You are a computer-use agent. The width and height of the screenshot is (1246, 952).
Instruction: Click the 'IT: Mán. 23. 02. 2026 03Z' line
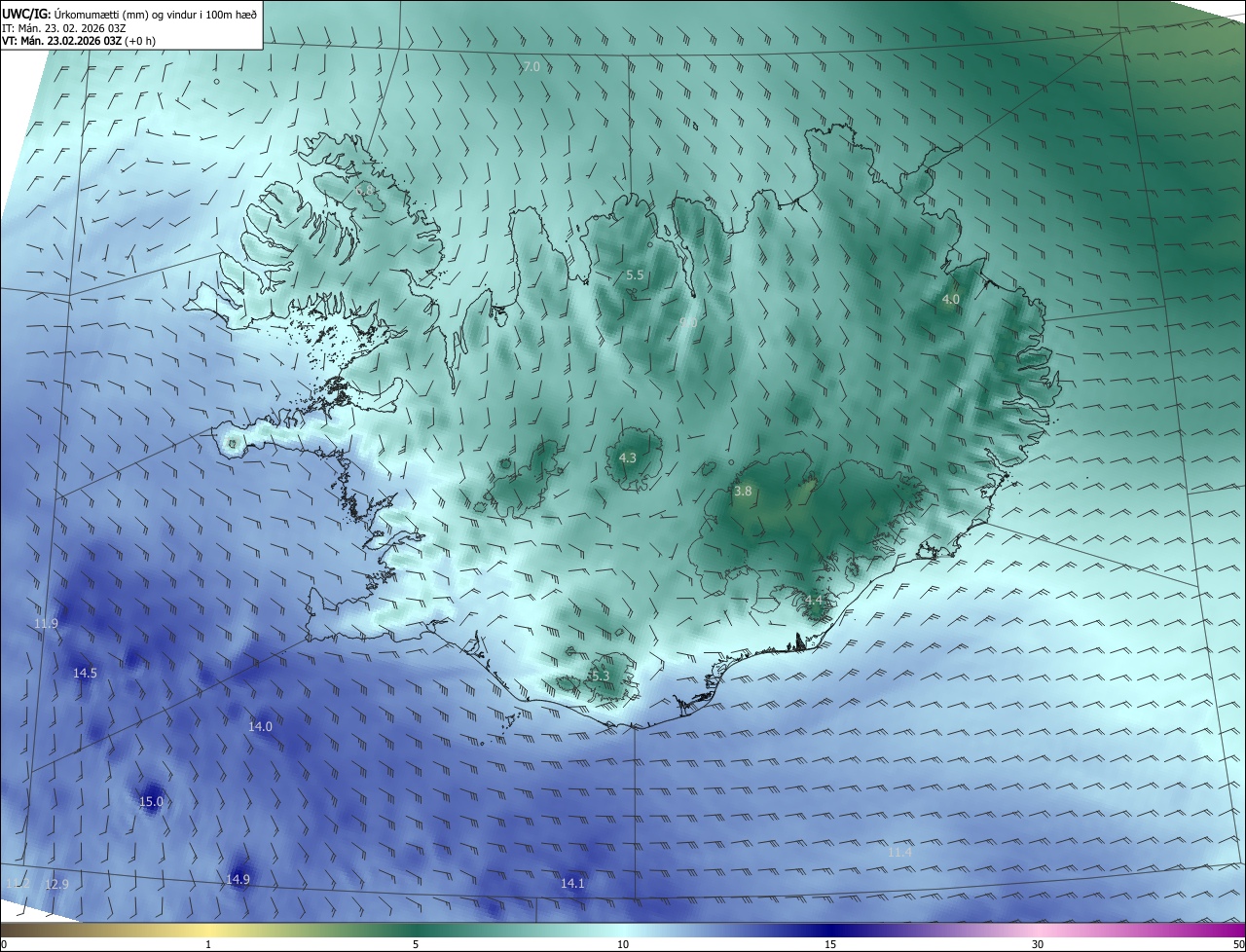pyautogui.click(x=63, y=27)
